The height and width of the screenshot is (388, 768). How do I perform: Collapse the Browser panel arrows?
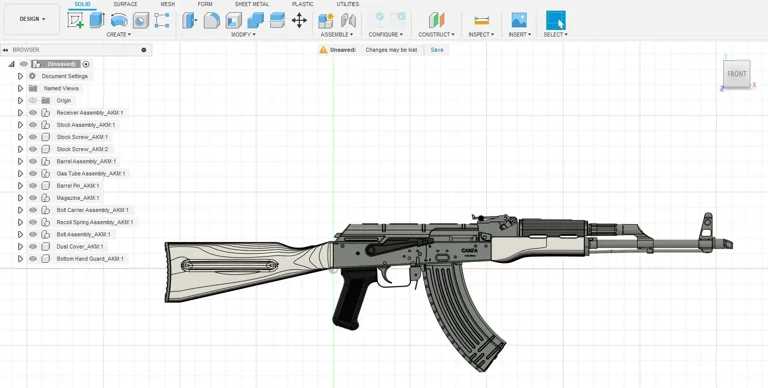pos(5,50)
